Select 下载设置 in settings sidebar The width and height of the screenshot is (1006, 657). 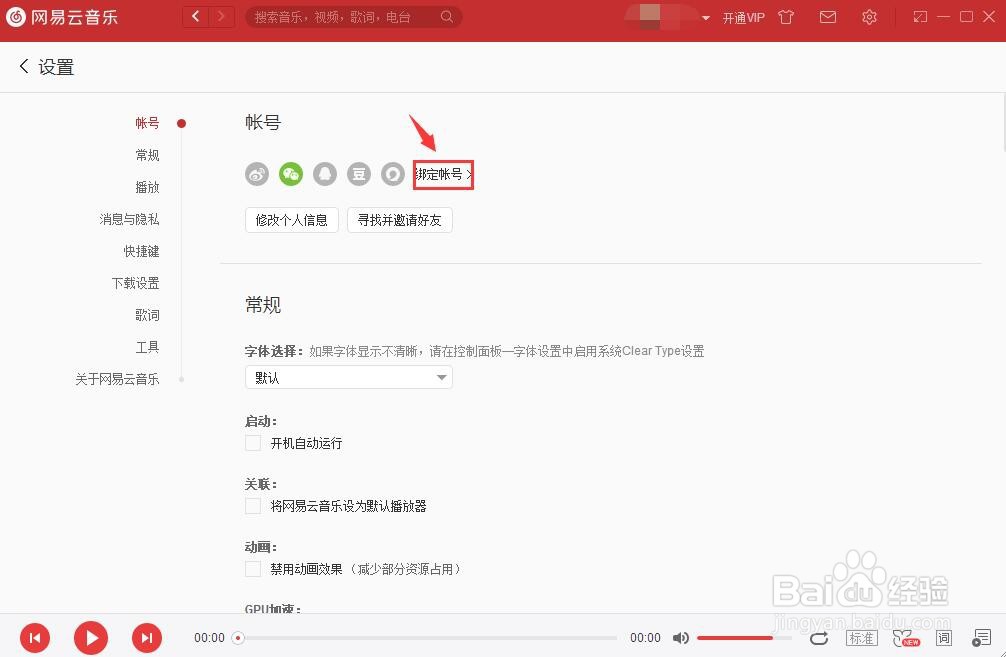135,283
